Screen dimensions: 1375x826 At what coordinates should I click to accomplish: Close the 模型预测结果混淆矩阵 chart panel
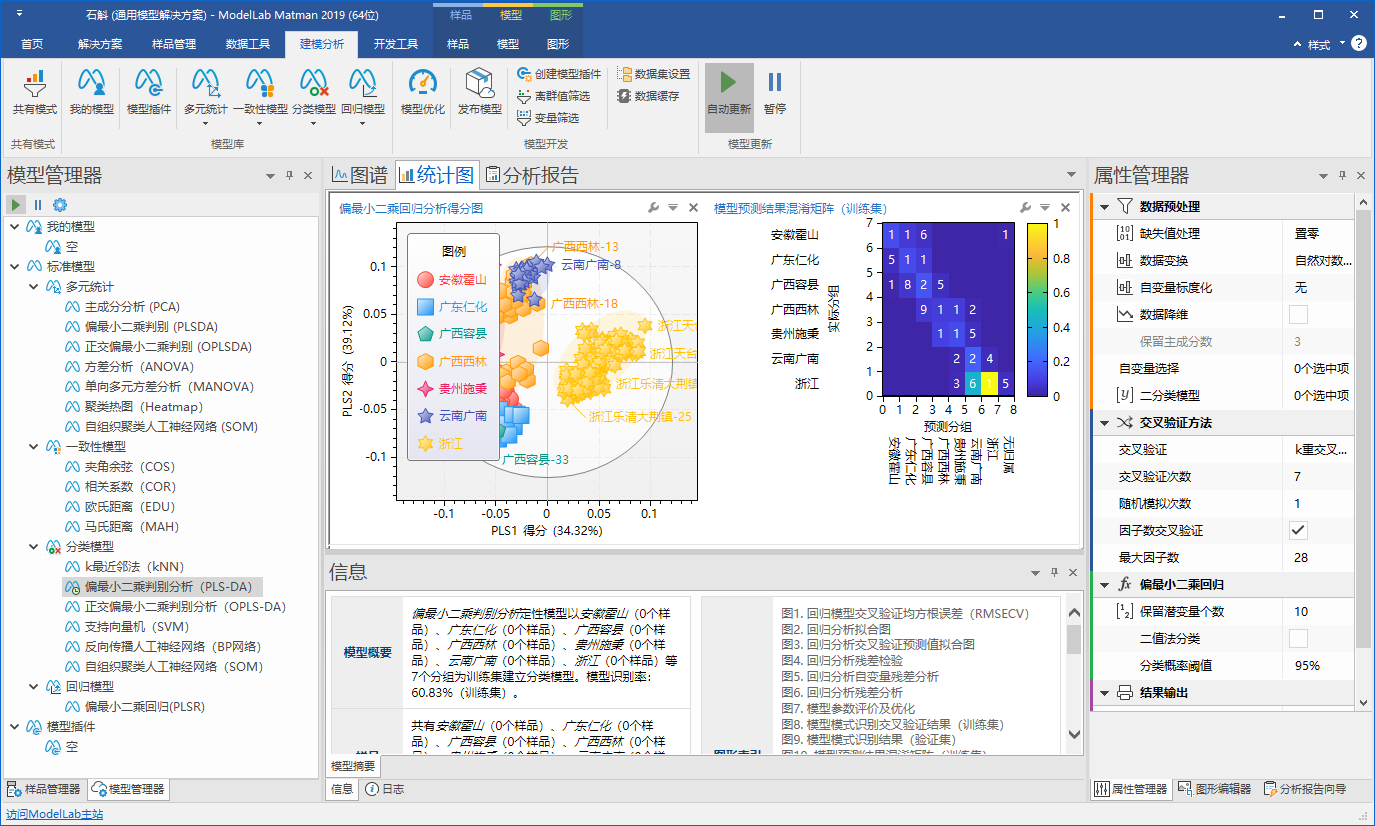[x=1065, y=208]
